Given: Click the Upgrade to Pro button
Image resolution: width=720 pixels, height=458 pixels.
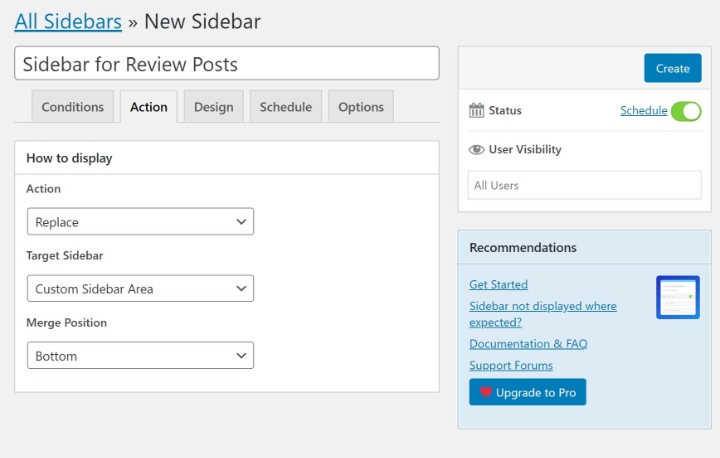Looking at the screenshot, I should (x=528, y=392).
